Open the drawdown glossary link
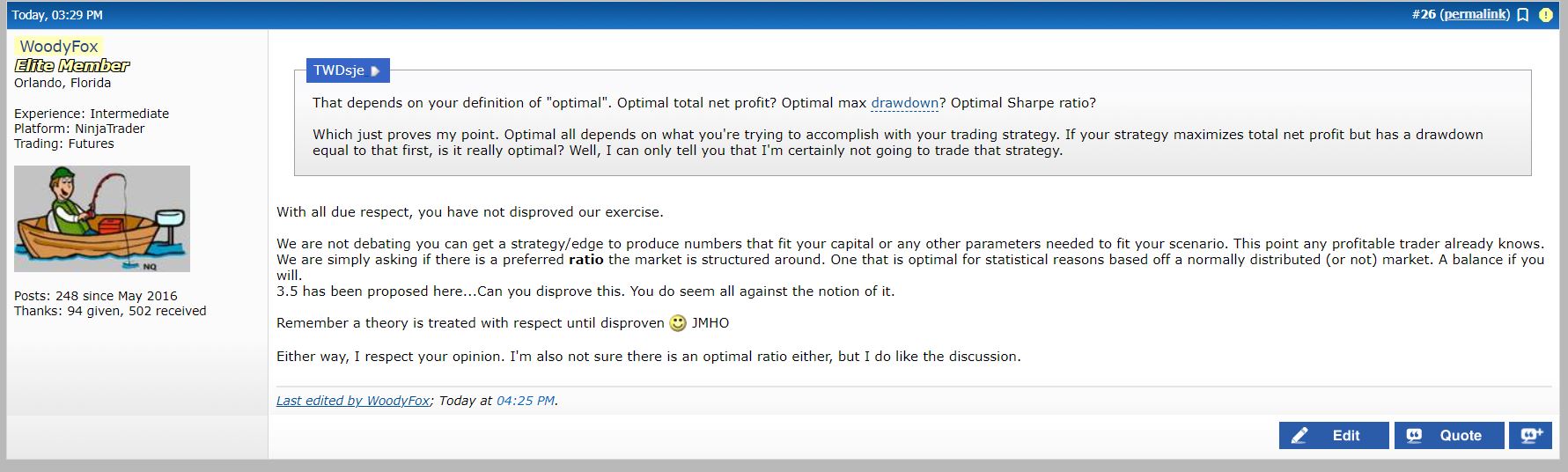 pyautogui.click(x=904, y=103)
